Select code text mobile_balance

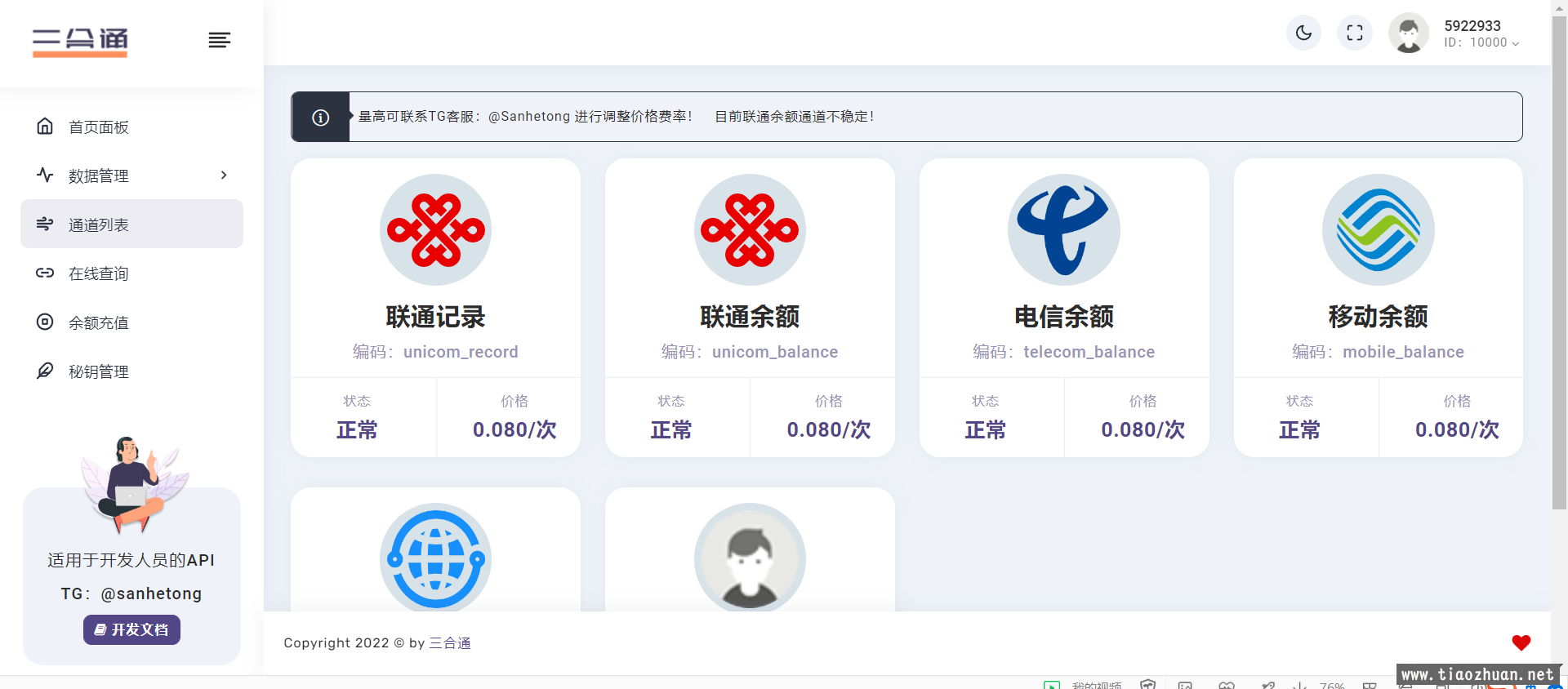1403,352
